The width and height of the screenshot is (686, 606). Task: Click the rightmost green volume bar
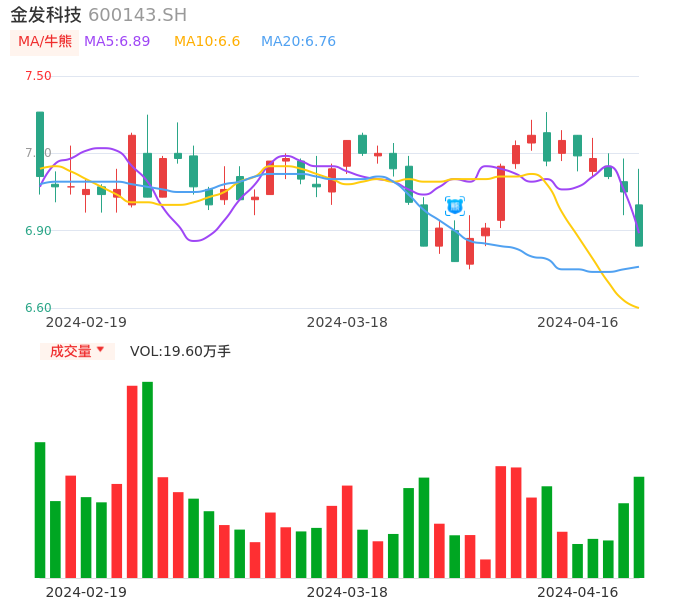coord(639,527)
